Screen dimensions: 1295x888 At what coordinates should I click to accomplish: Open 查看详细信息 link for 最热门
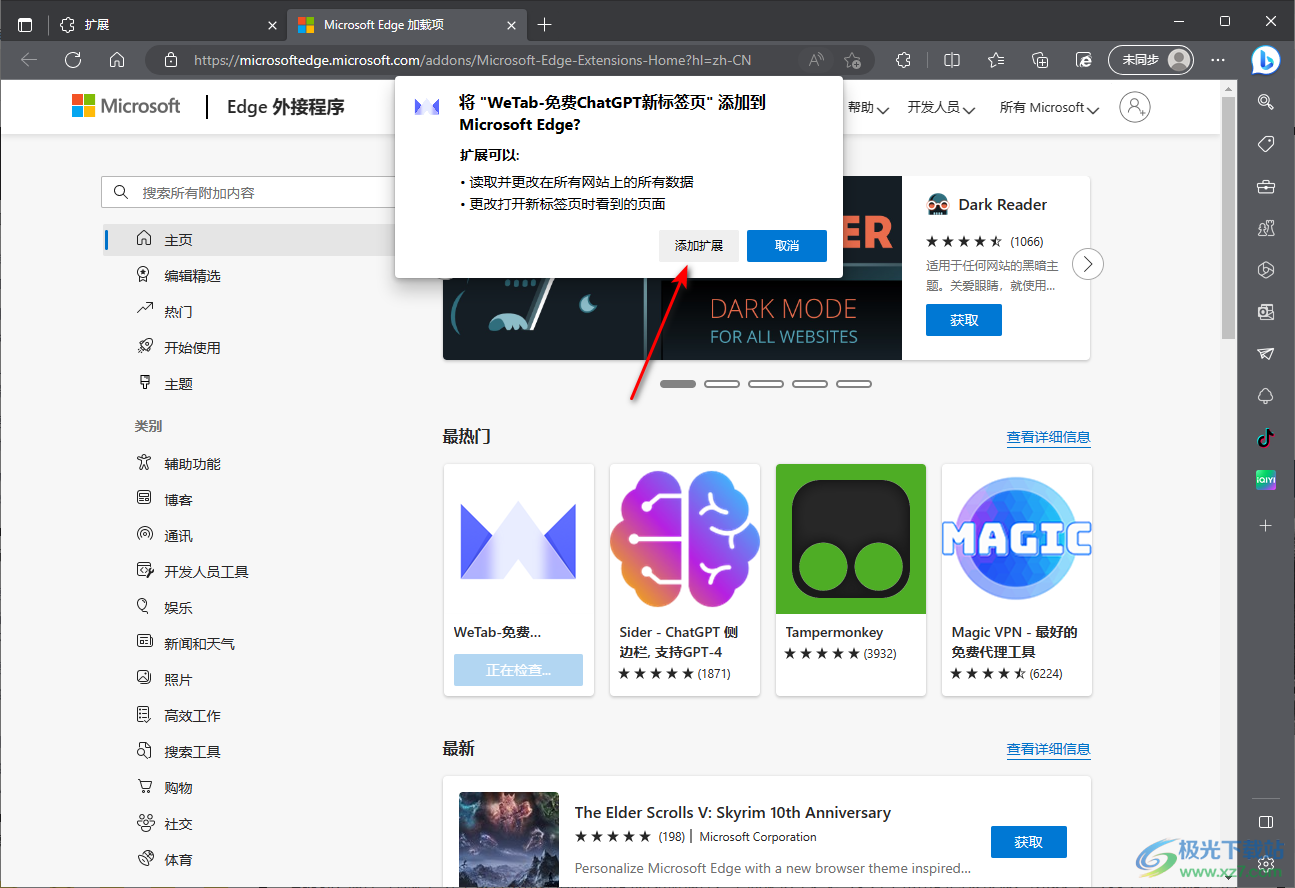1048,437
